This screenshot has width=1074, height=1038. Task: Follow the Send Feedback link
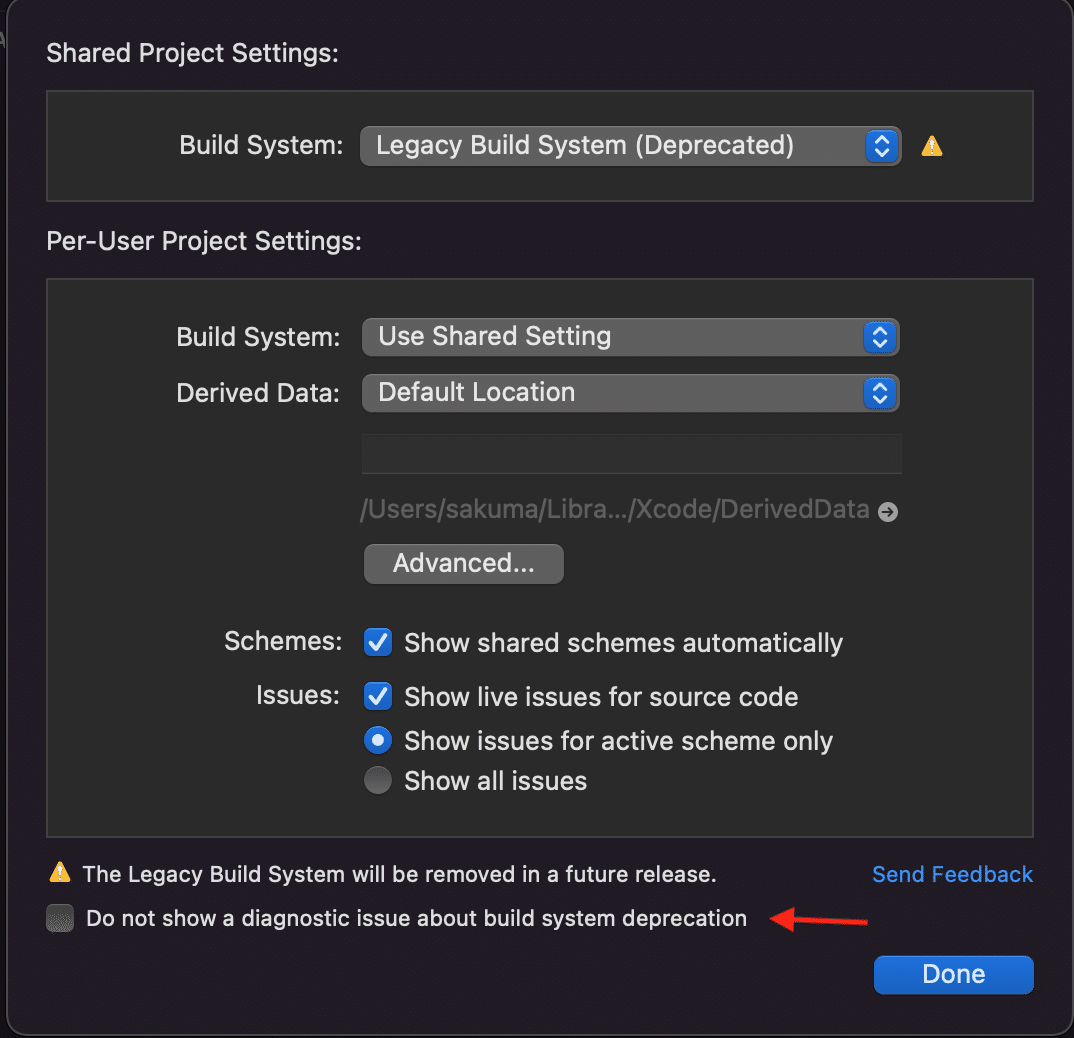(x=952, y=874)
